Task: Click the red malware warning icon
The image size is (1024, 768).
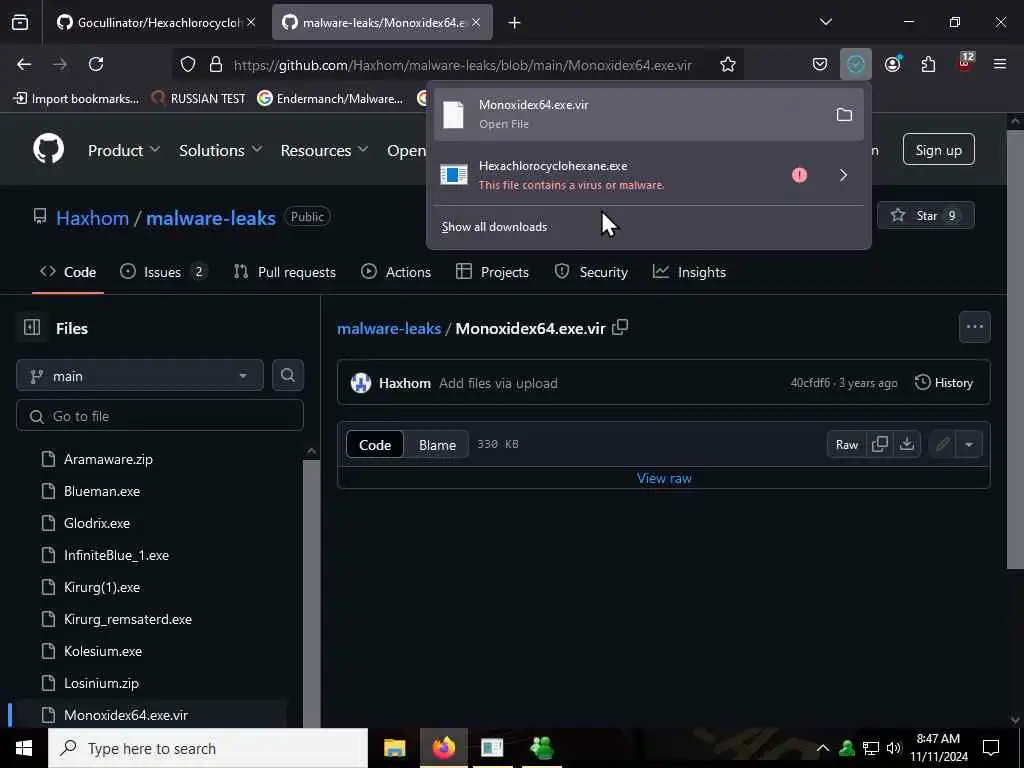Action: click(x=799, y=175)
